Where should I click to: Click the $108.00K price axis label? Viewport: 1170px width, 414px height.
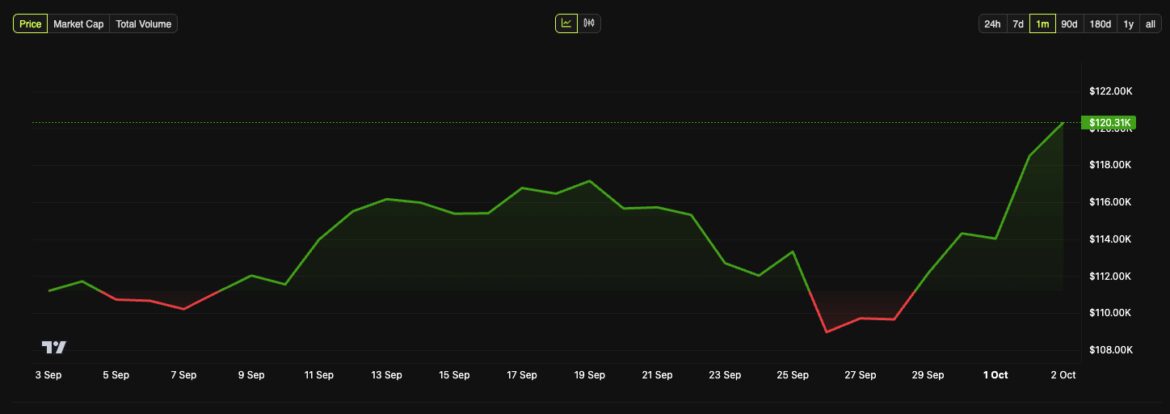[1110, 350]
